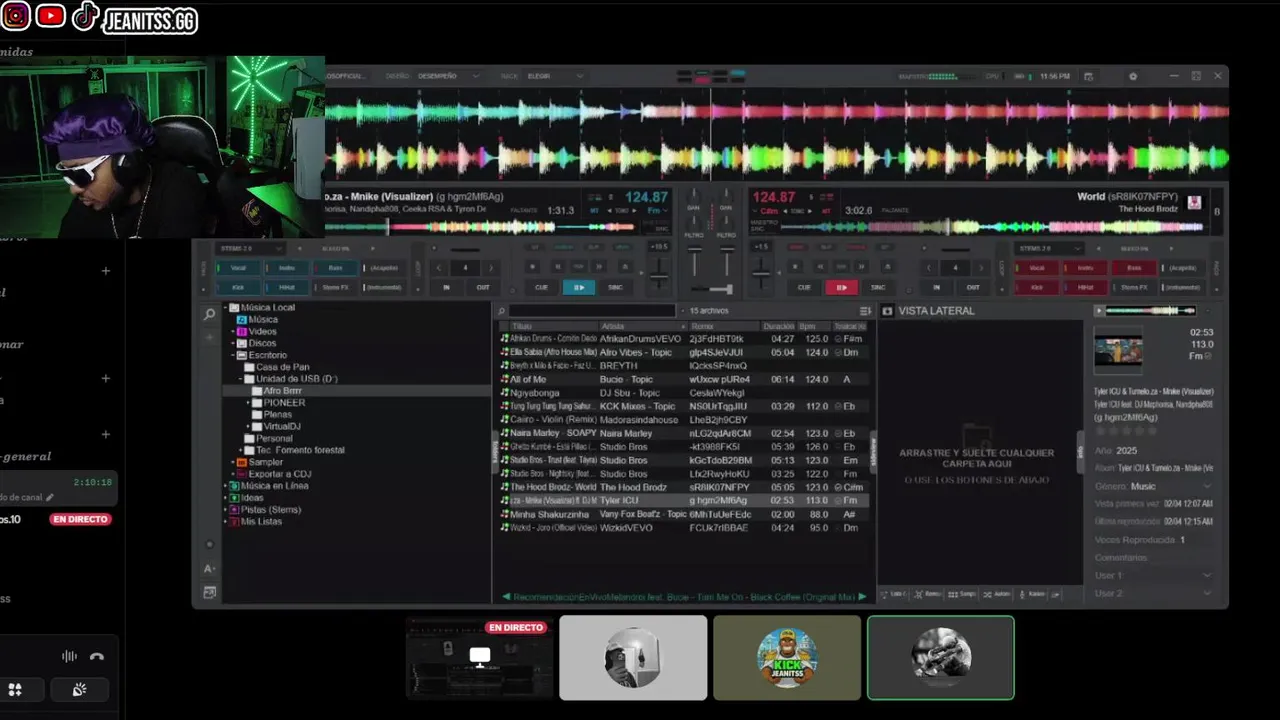Toggle the Kick stem on left deck
The height and width of the screenshot is (720, 1280).
click(238, 287)
